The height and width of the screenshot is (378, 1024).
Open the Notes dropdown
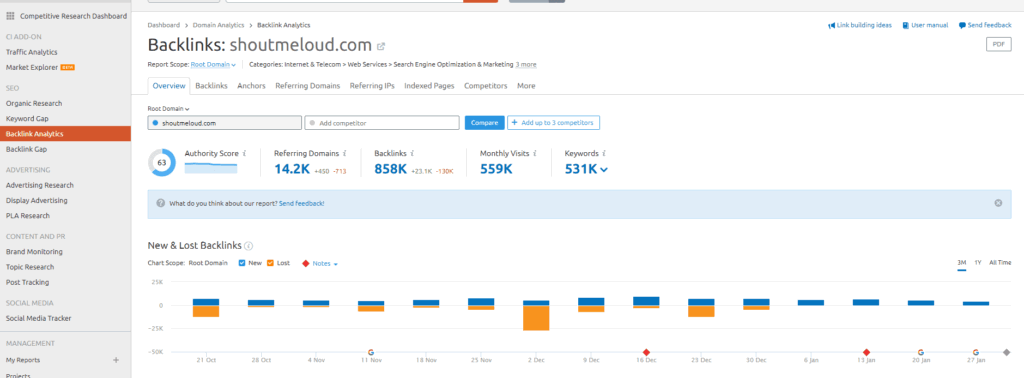click(325, 264)
